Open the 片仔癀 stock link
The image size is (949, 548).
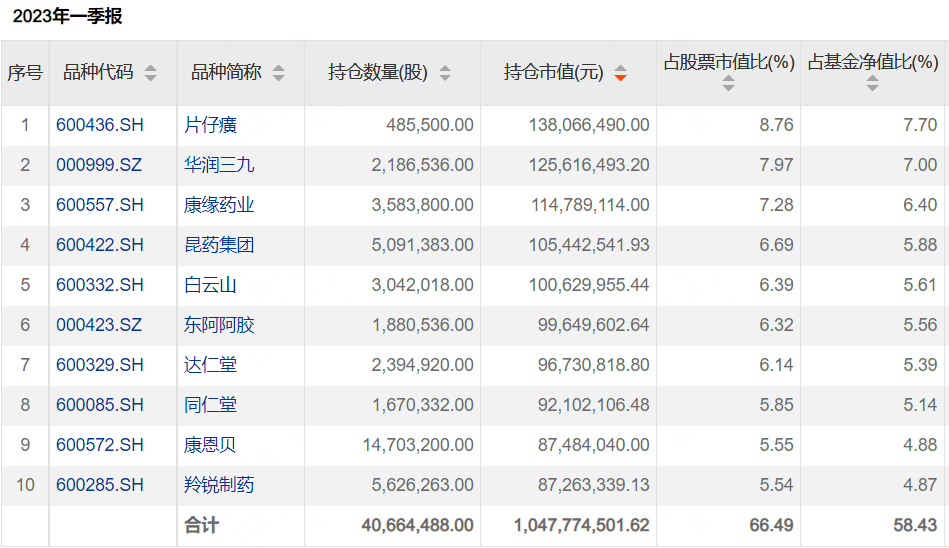[210, 125]
